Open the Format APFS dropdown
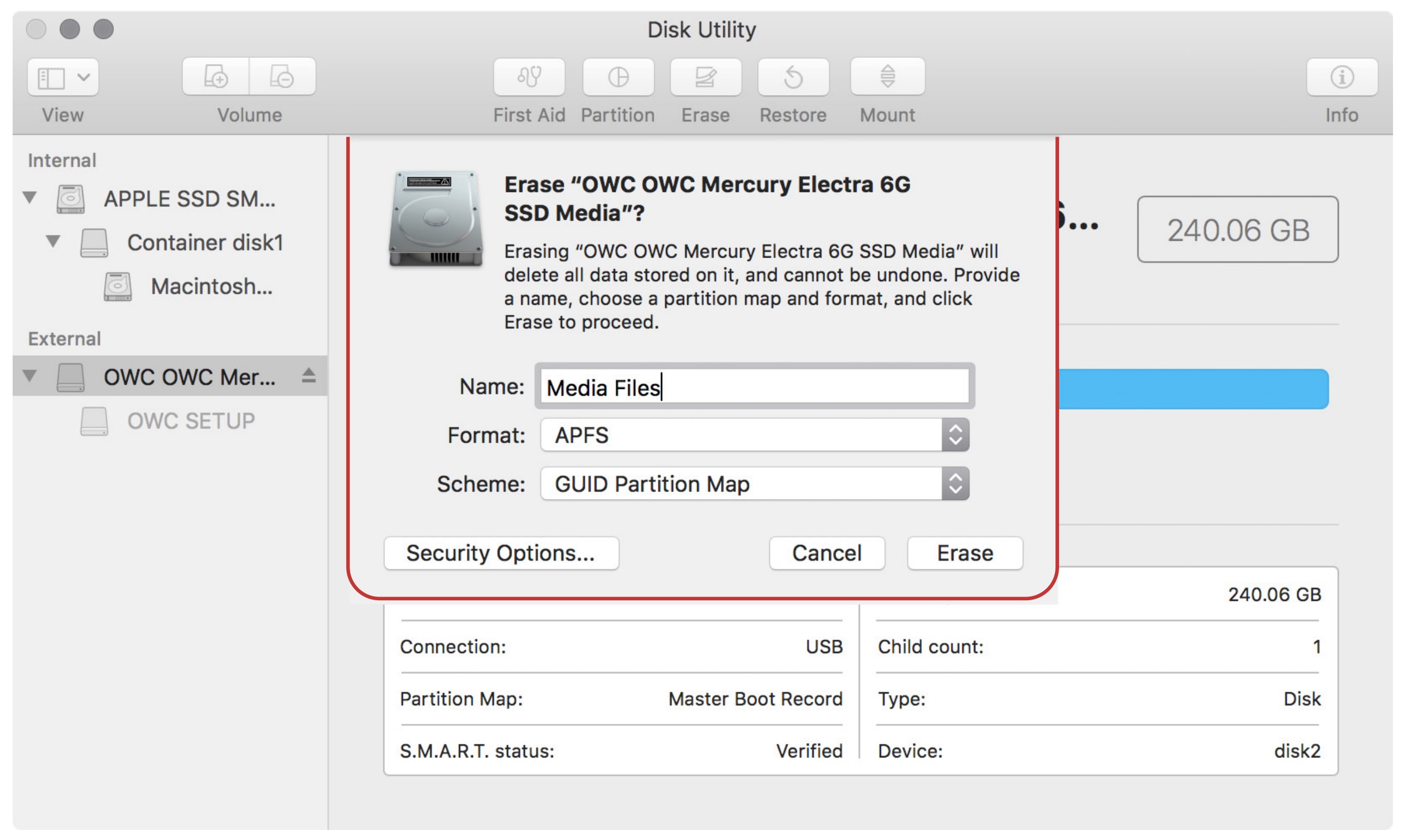 coord(754,435)
